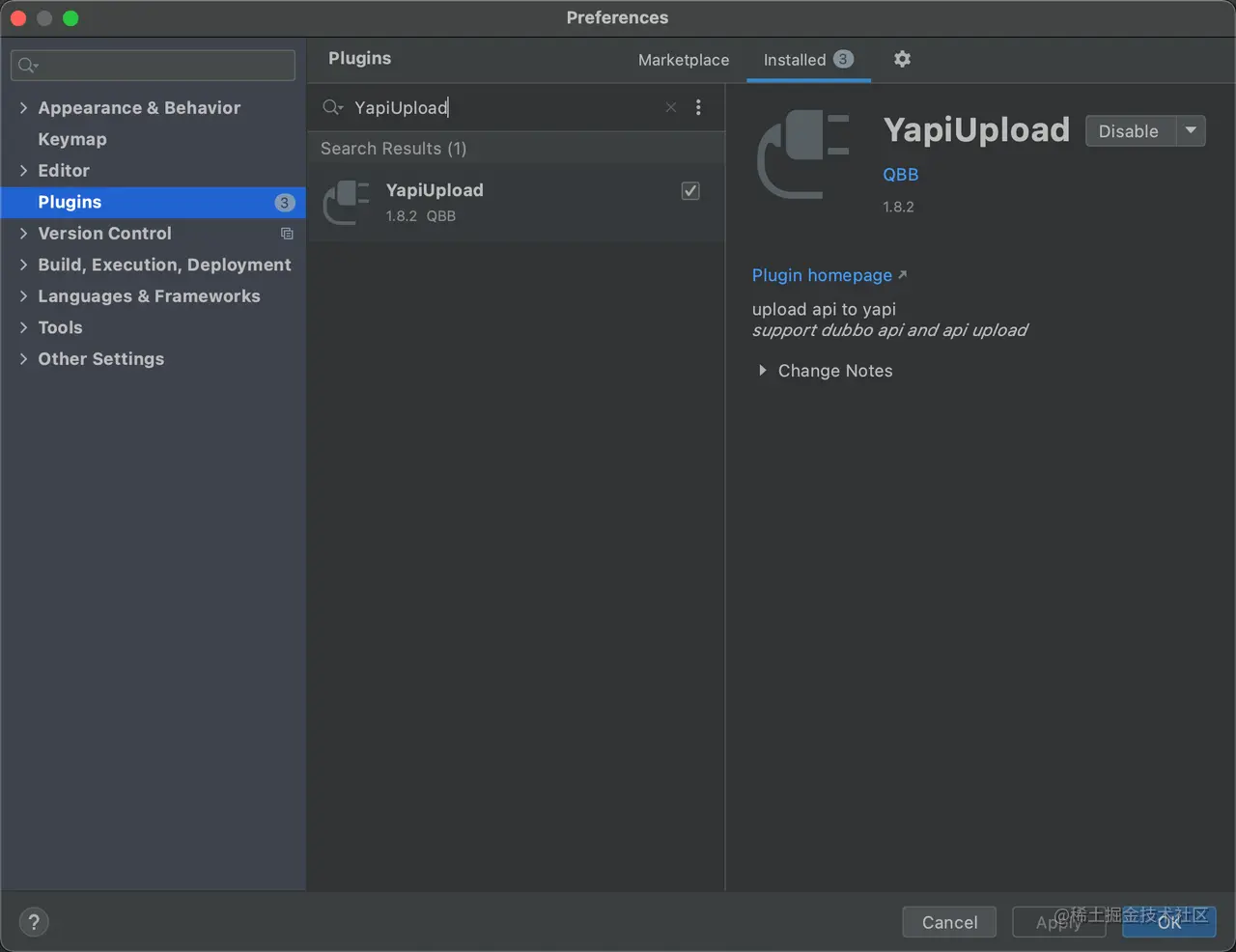Confirm with the OK button
The image size is (1236, 952).
1168,922
